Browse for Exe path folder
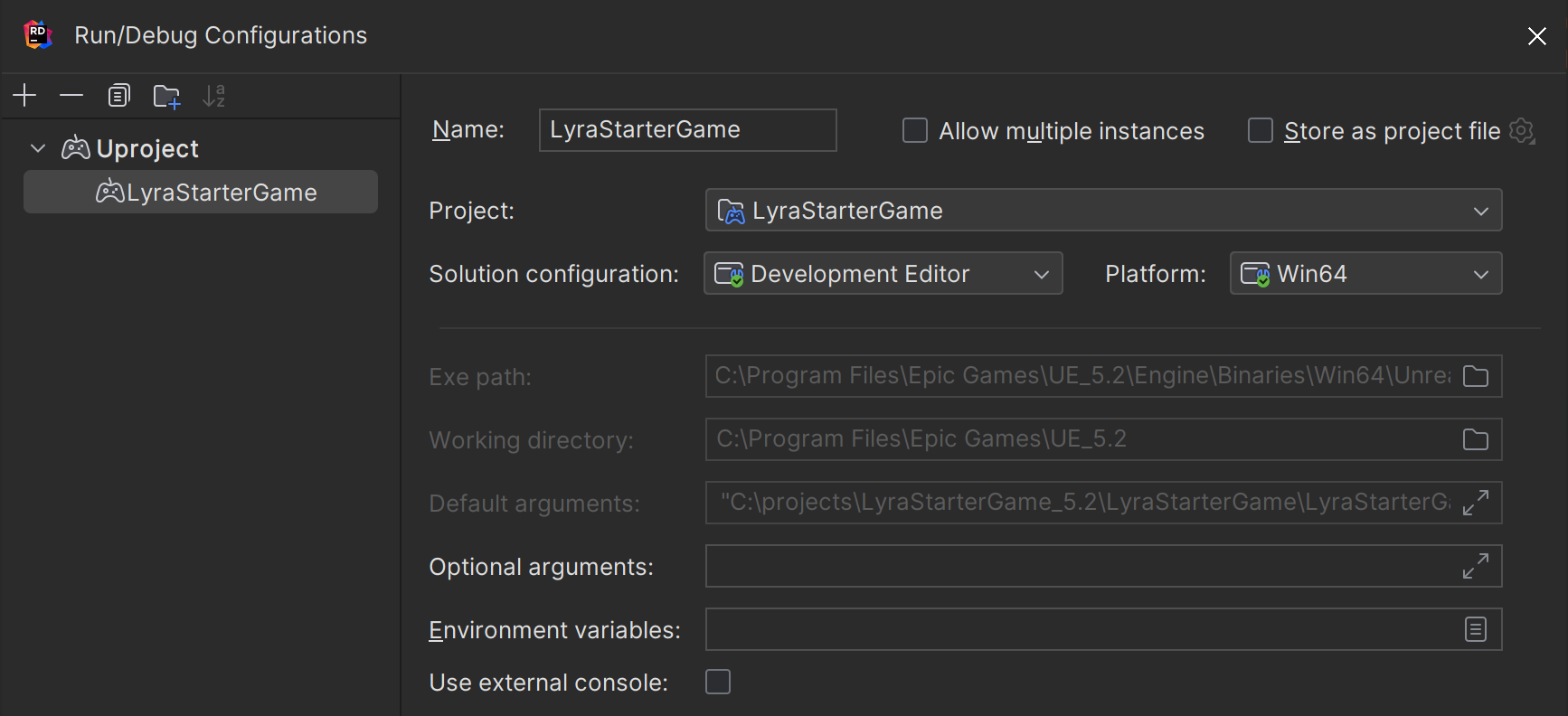This screenshot has width=1568, height=716. pyautogui.click(x=1475, y=376)
